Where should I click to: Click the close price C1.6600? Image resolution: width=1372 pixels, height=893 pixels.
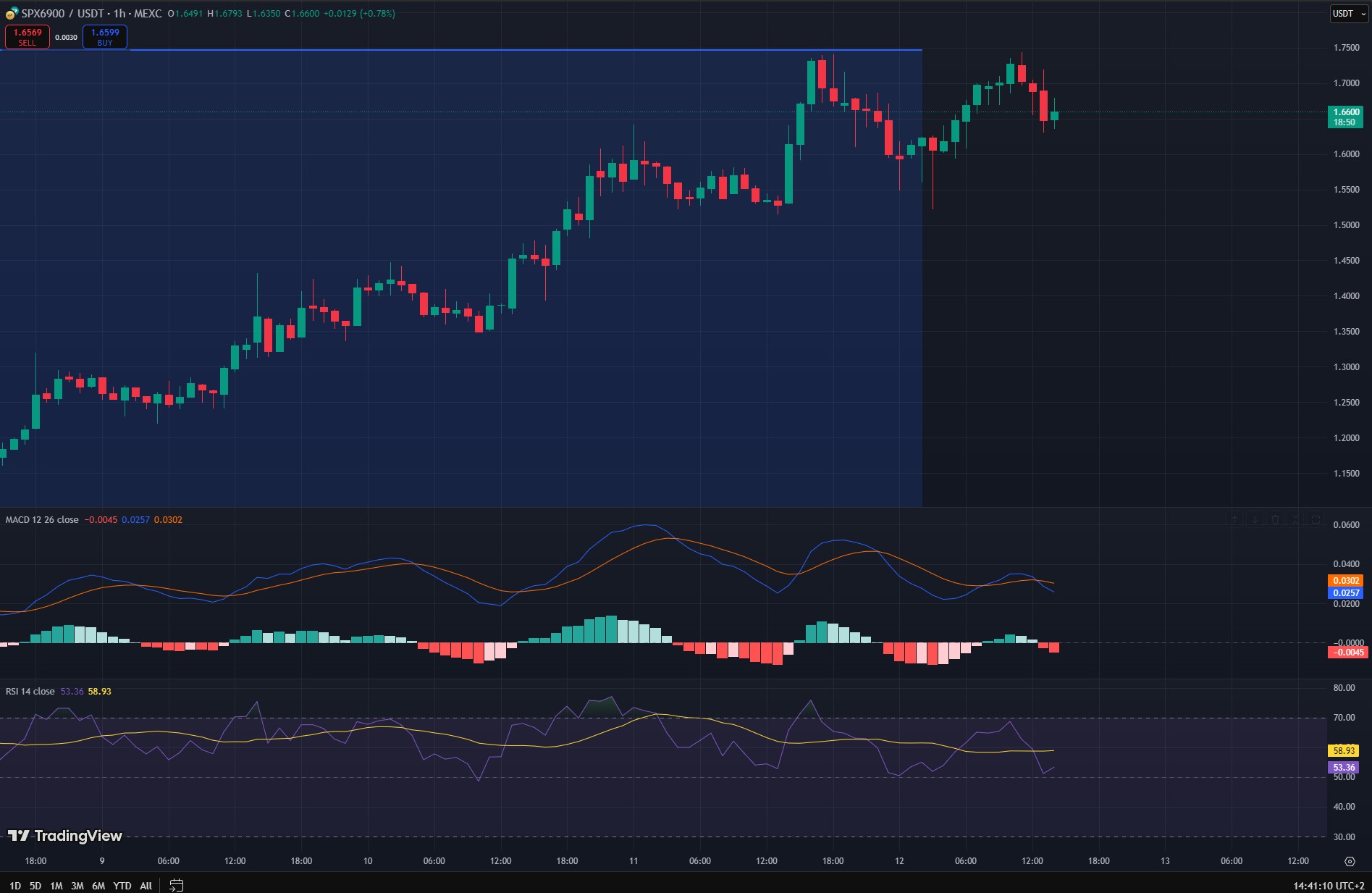[302, 13]
